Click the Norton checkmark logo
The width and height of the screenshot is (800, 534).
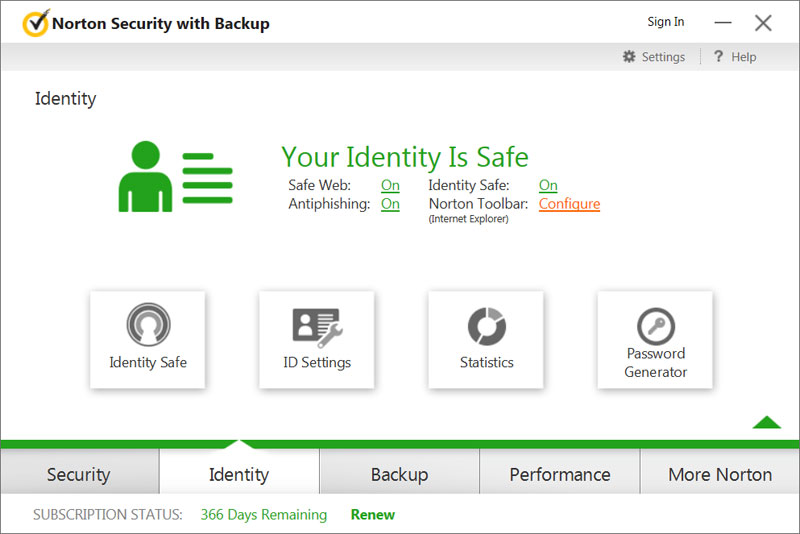click(36, 23)
